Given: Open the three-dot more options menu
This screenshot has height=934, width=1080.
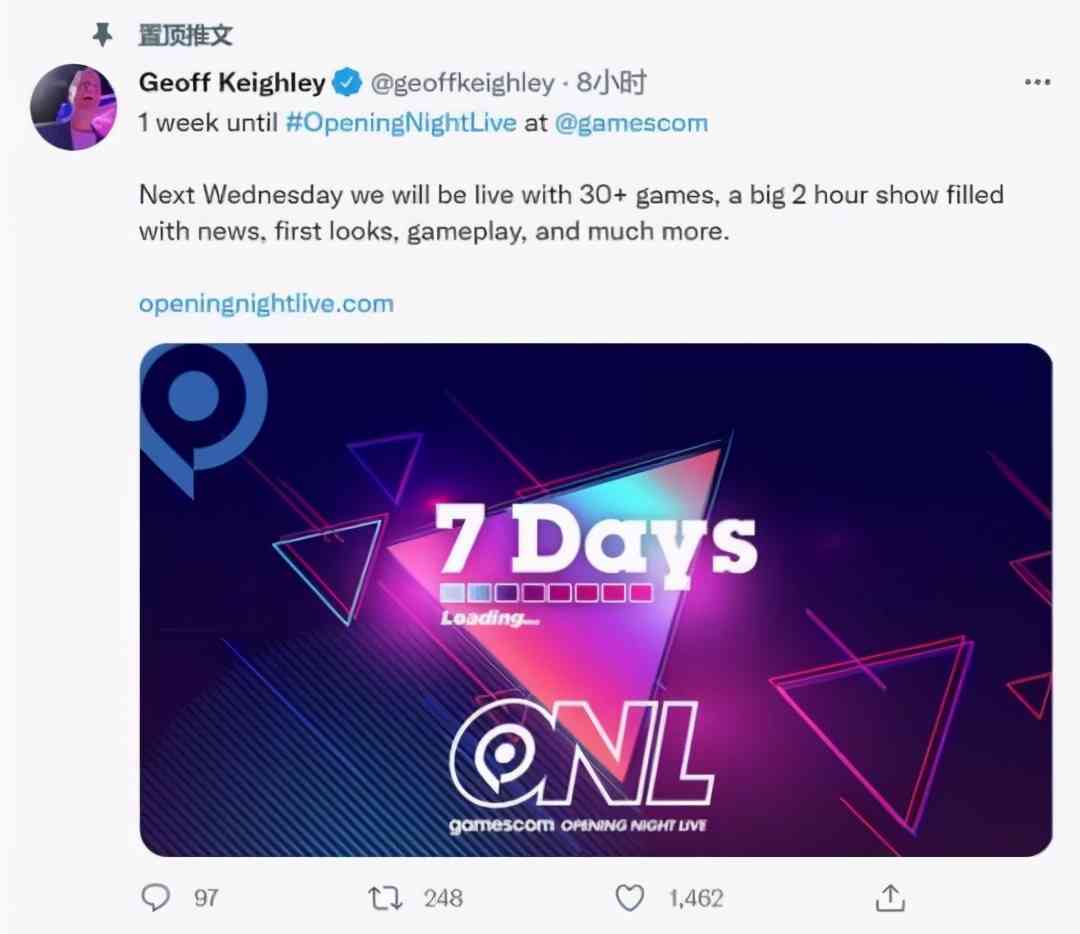Looking at the screenshot, I should (1037, 82).
